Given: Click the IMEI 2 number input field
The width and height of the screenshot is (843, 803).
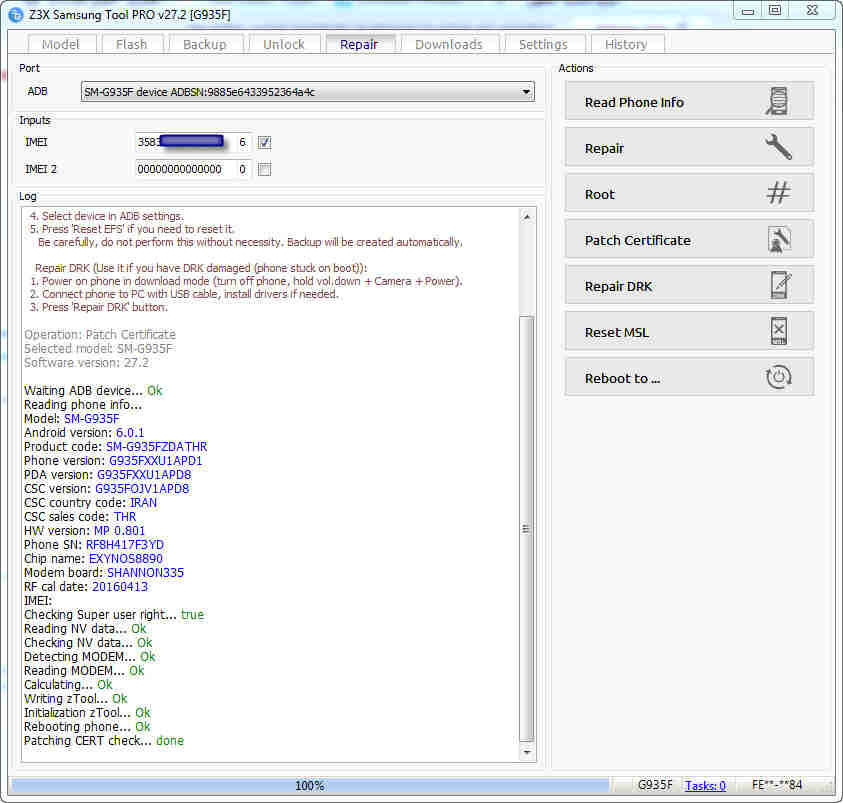Looking at the screenshot, I should tap(183, 169).
